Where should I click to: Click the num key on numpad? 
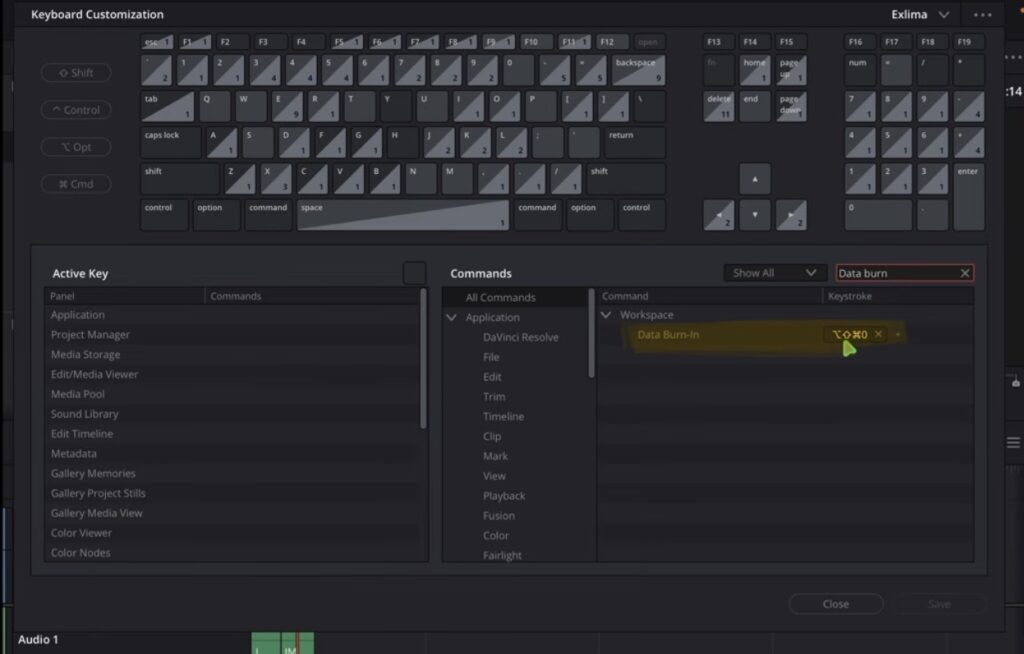point(860,70)
